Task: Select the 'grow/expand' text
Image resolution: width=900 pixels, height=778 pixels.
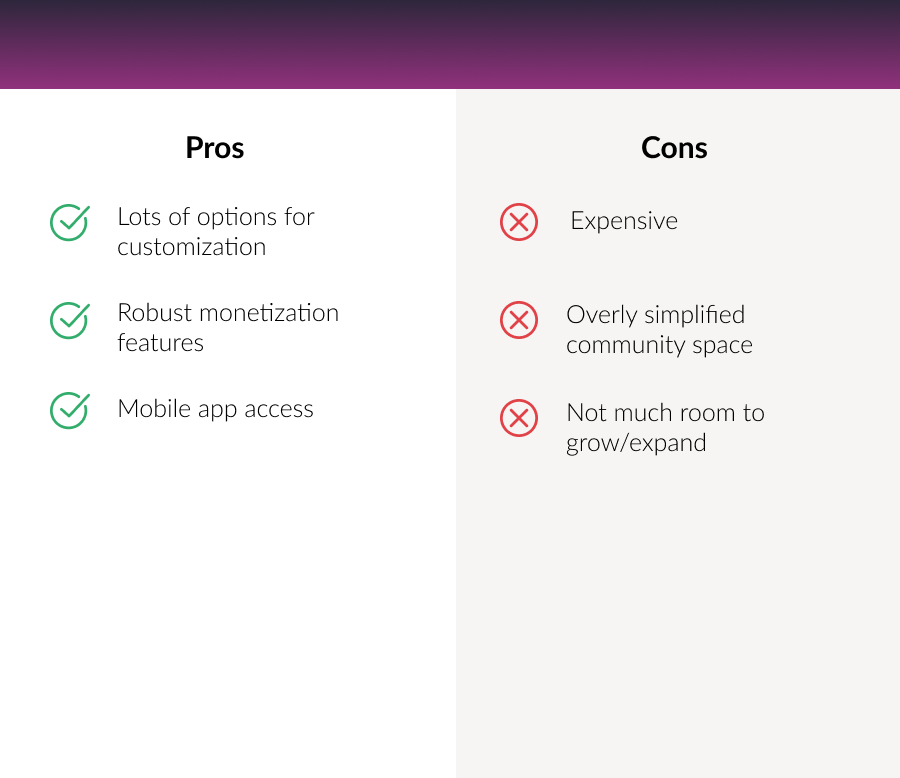Action: [x=636, y=443]
